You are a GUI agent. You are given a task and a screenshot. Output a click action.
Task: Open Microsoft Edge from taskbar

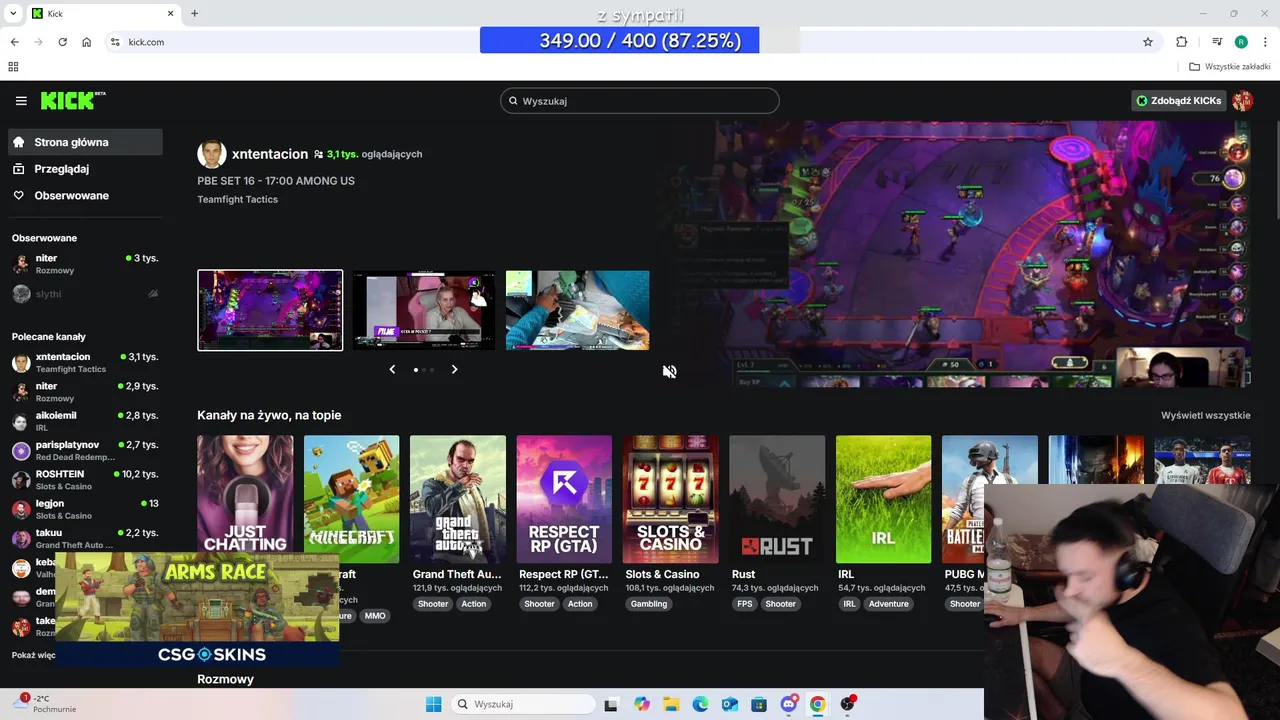(700, 704)
